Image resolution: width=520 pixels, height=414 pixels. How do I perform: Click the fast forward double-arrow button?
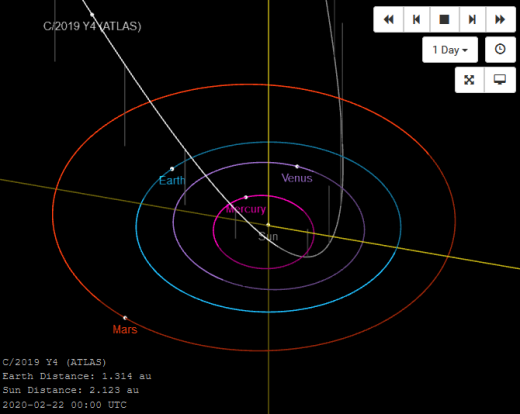[500, 19]
